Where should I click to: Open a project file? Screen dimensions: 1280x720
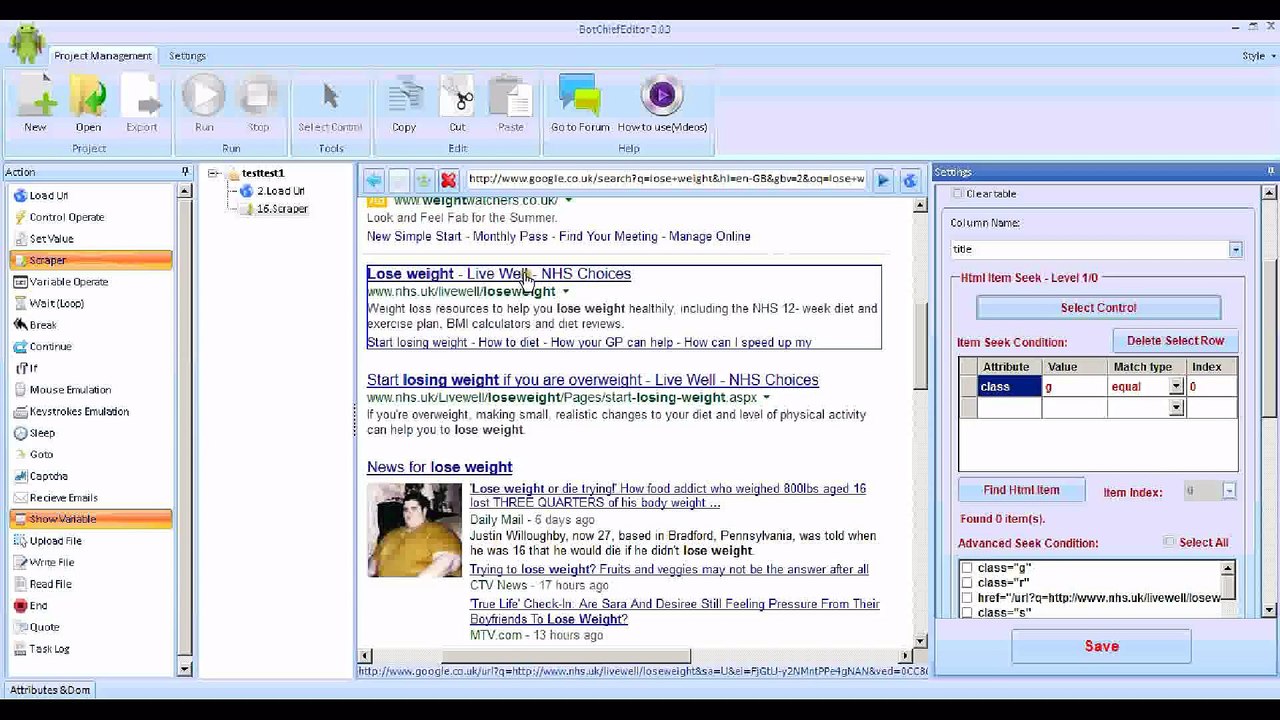(88, 103)
